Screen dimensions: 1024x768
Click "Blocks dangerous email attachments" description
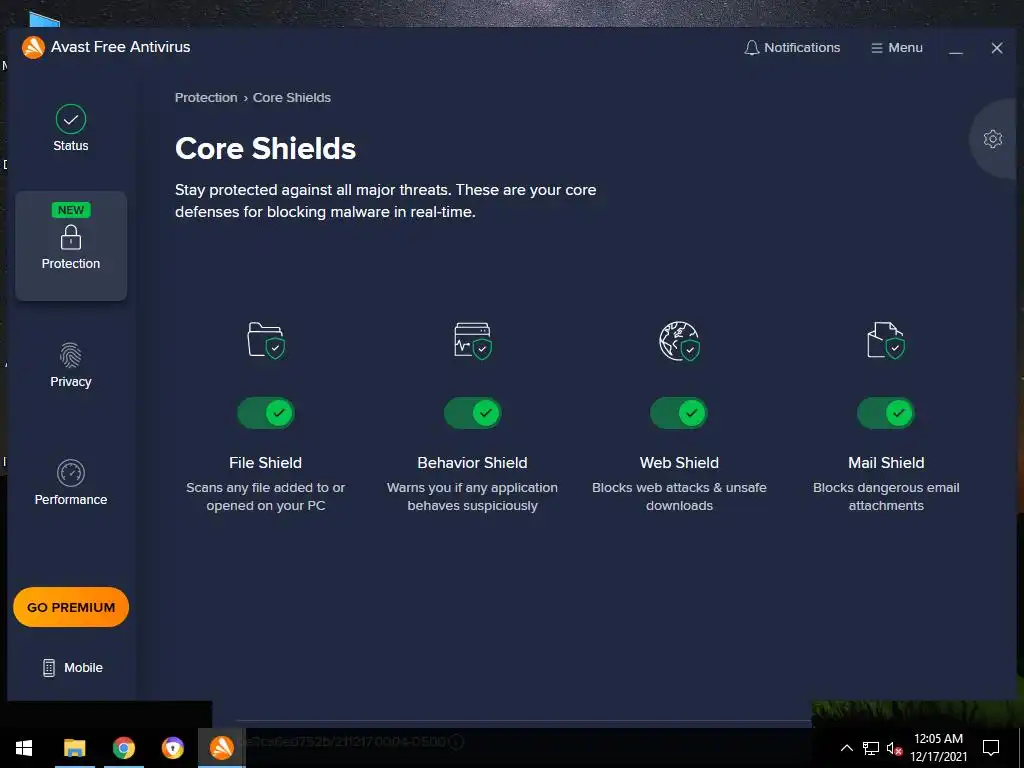(886, 496)
